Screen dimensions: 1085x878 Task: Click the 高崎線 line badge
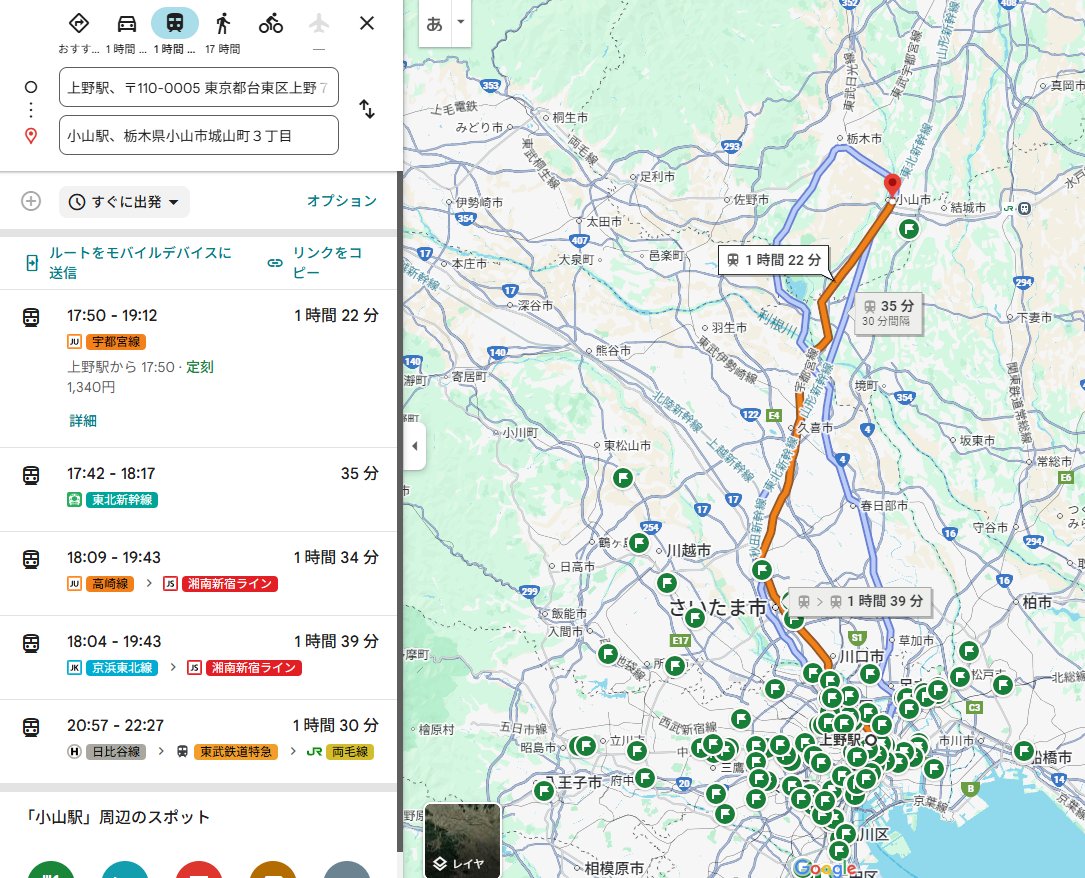pyautogui.click(x=110, y=584)
